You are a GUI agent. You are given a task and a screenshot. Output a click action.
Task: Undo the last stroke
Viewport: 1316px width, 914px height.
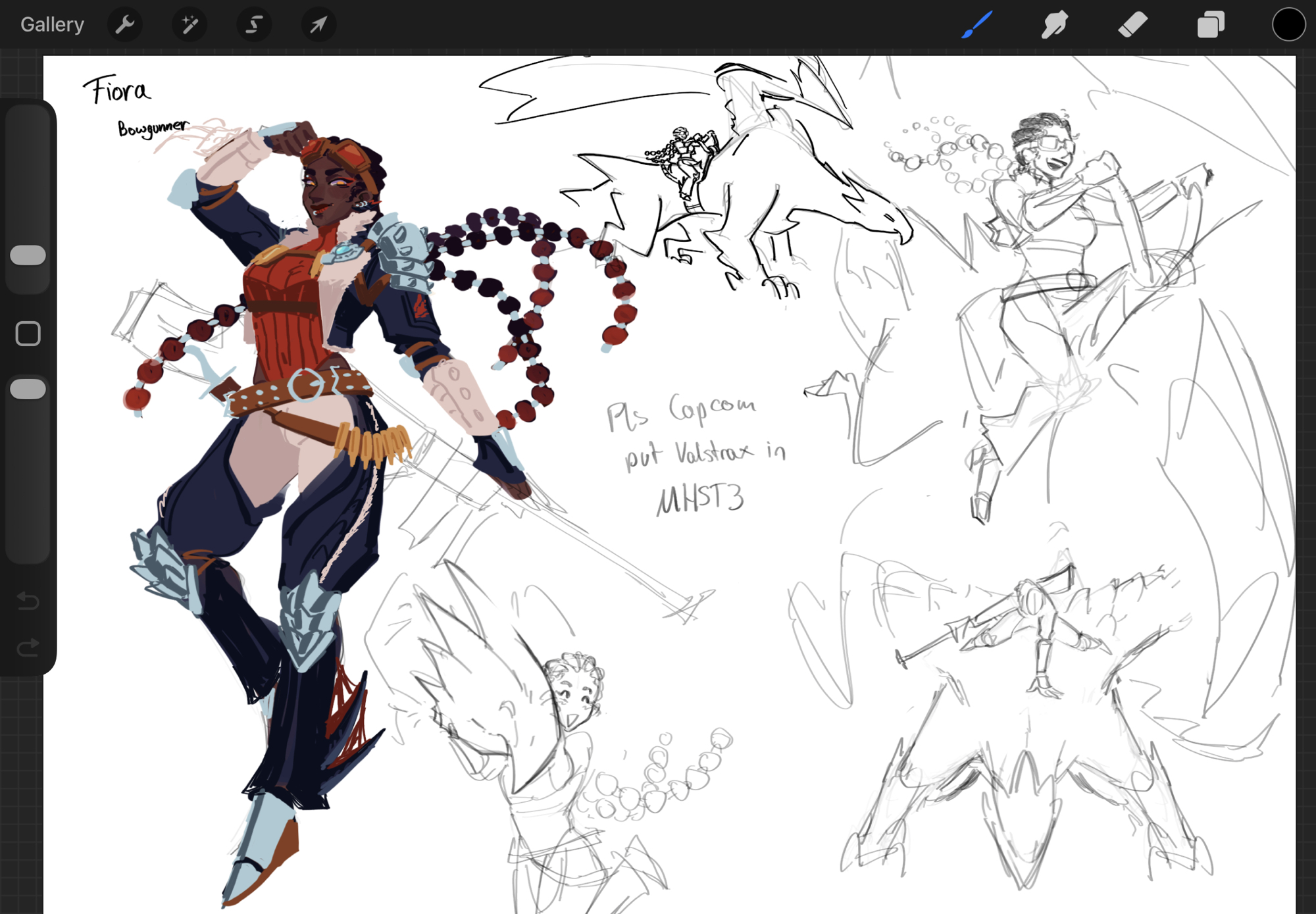coord(28,601)
